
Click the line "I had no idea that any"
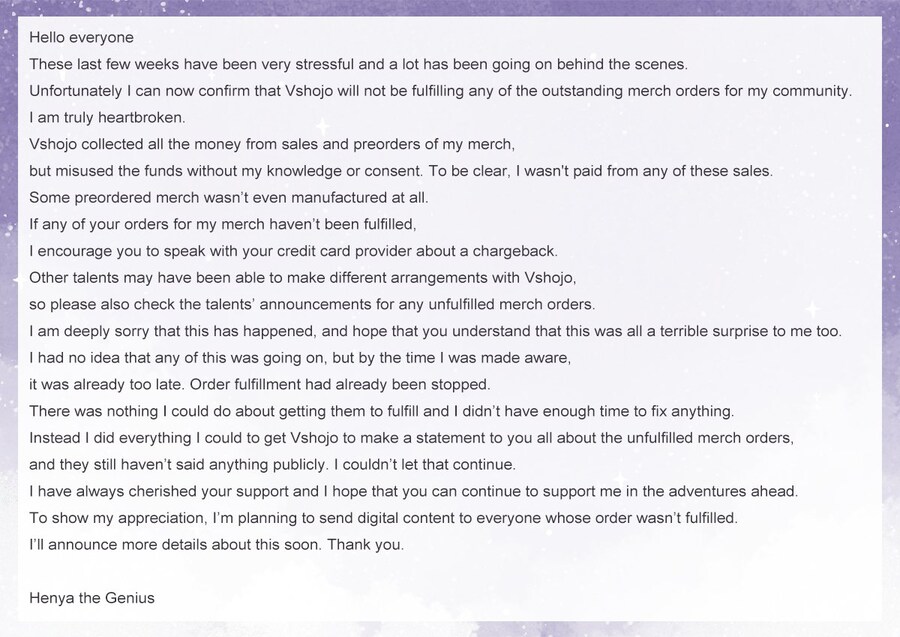[x=300, y=357]
